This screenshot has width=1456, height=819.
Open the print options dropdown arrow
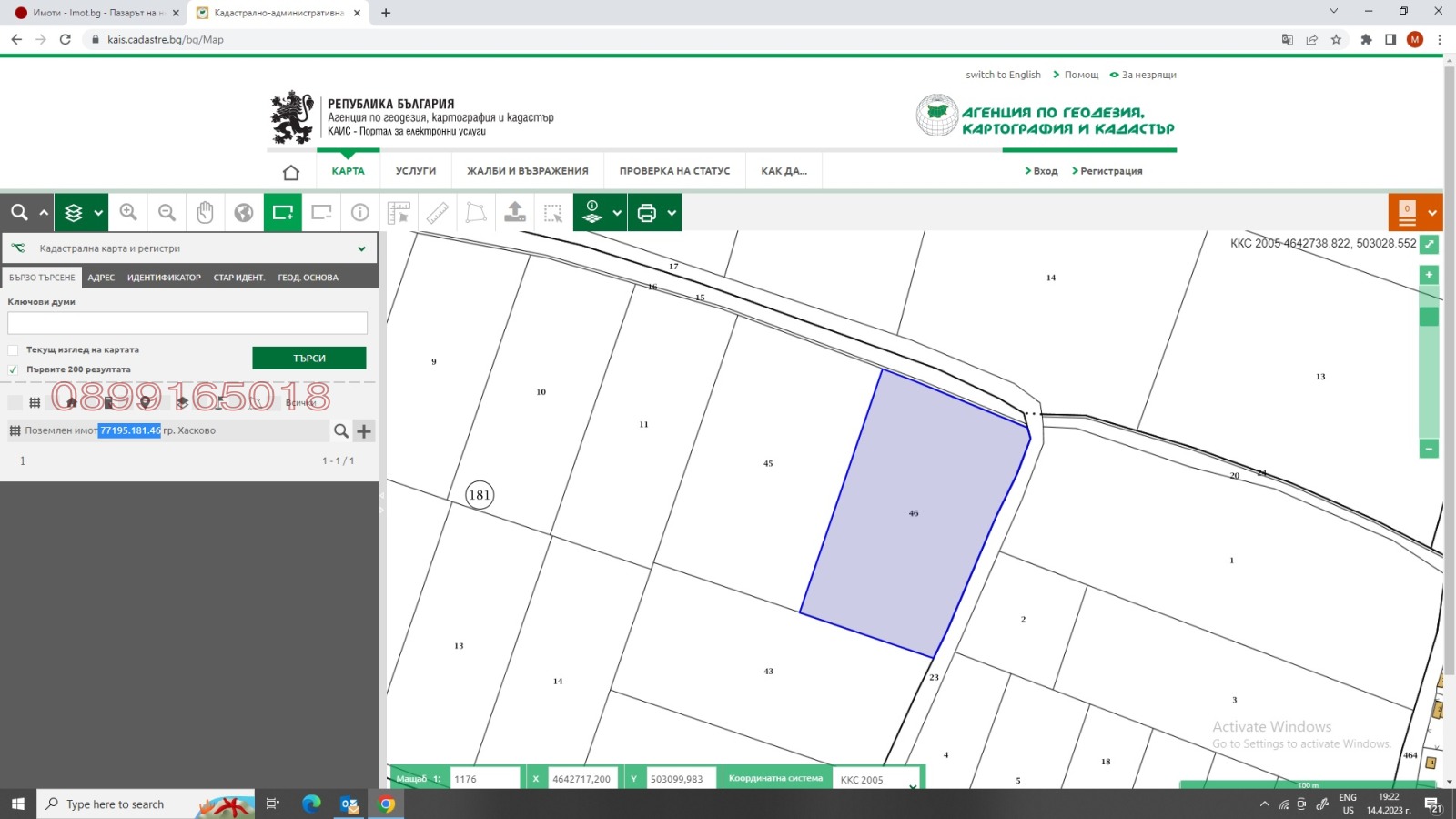672,213
